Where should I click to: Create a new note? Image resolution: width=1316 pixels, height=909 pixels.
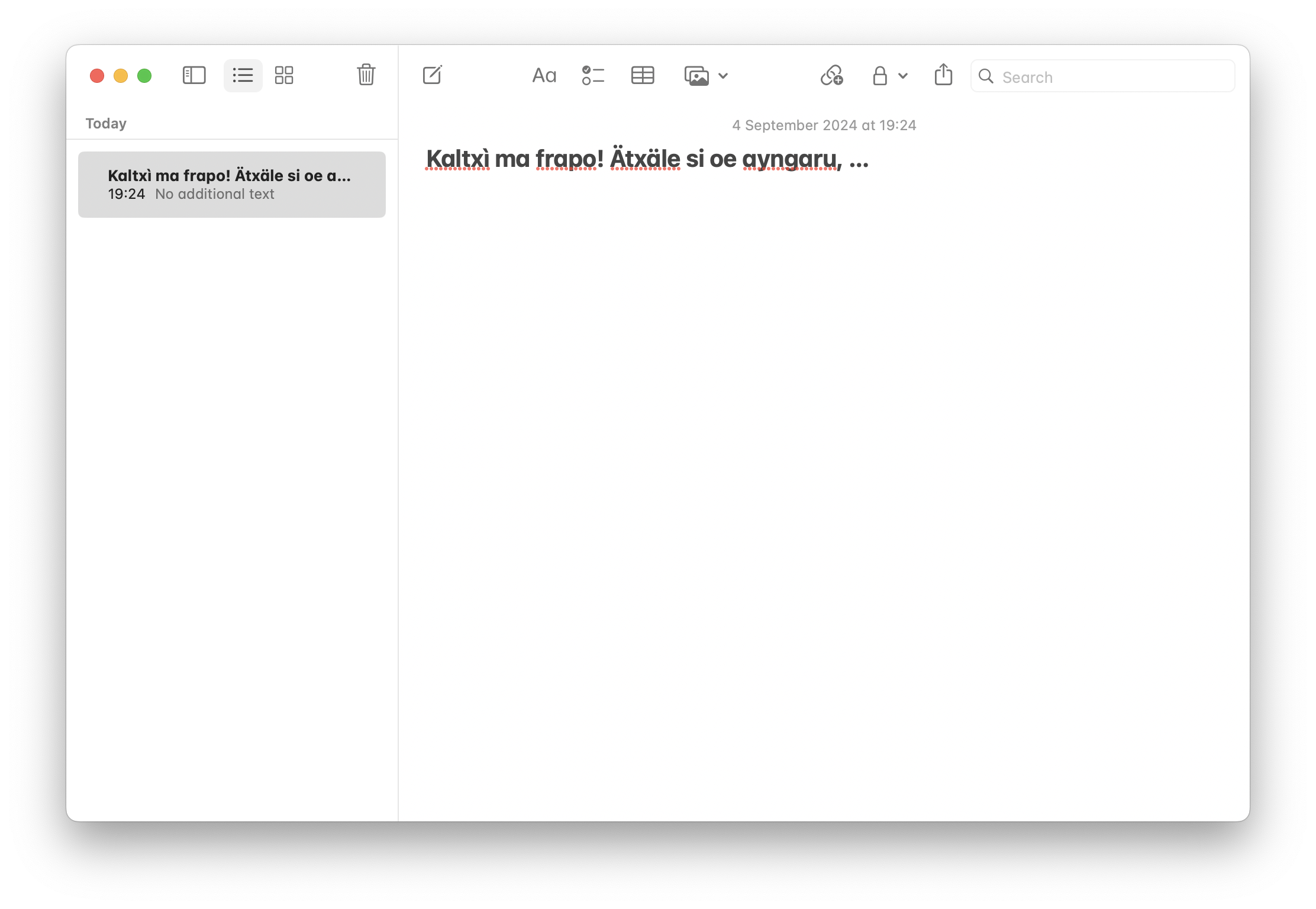pyautogui.click(x=433, y=75)
